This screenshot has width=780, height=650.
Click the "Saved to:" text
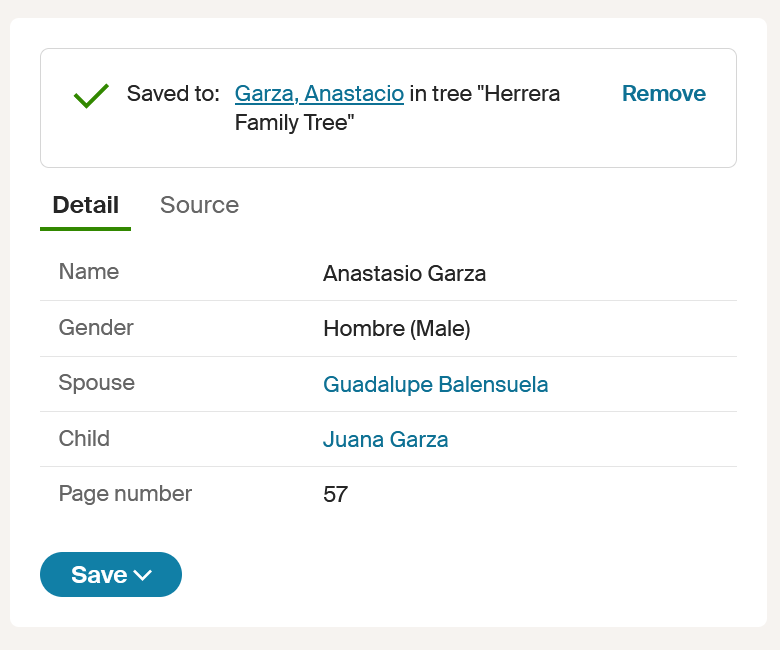click(173, 94)
